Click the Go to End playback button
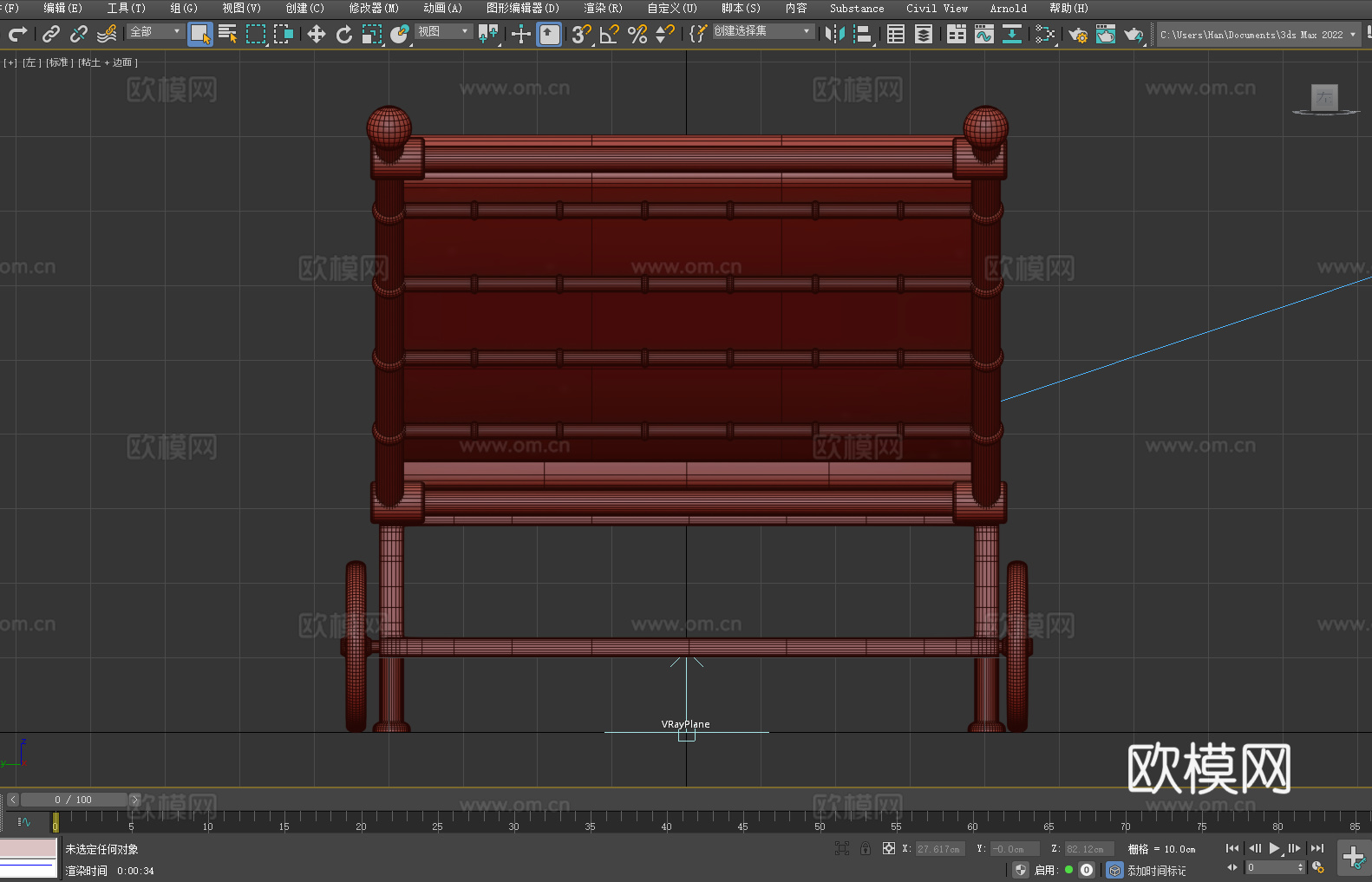1372x882 pixels. coord(1317,848)
